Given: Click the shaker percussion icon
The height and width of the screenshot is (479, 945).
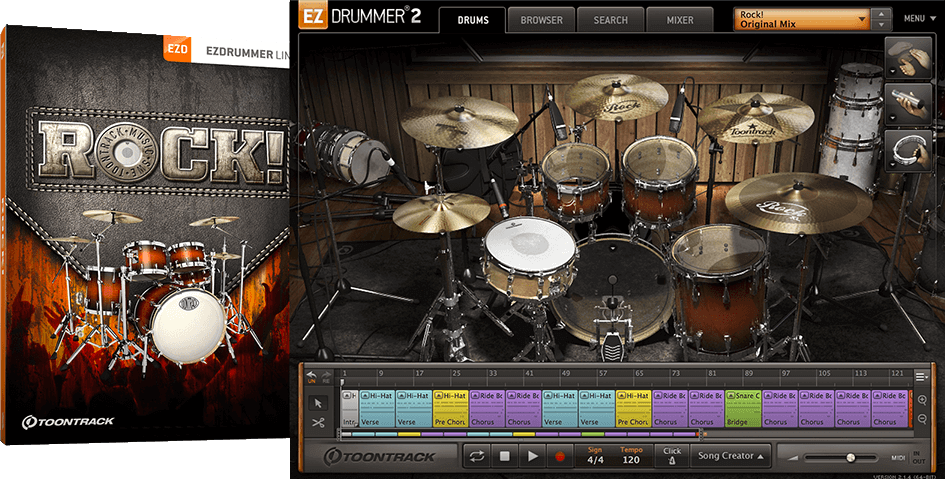Looking at the screenshot, I should pos(905,103).
